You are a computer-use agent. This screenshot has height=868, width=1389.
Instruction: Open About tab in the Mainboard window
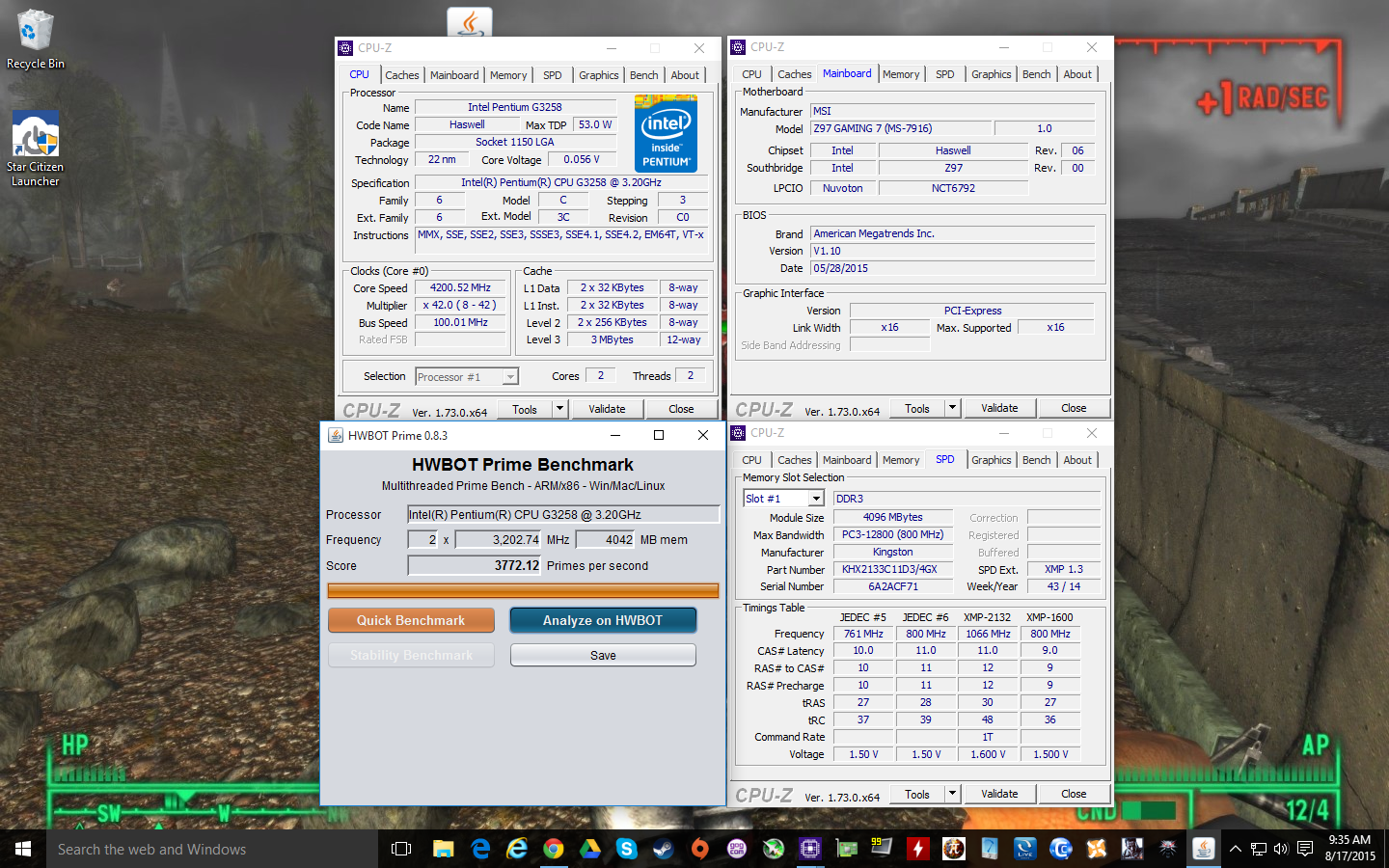point(1077,74)
